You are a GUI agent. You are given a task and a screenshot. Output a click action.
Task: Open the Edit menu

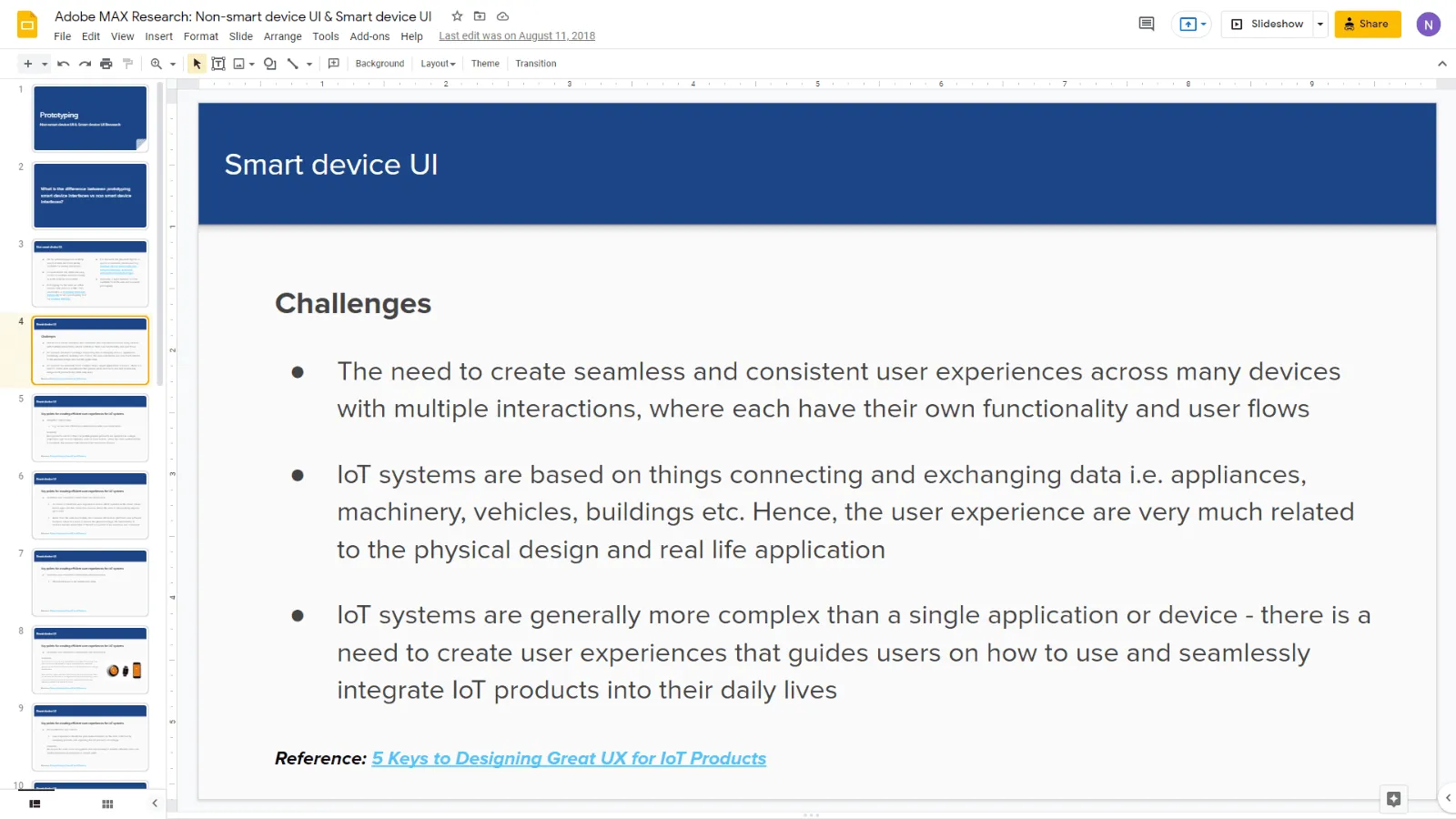(x=91, y=36)
